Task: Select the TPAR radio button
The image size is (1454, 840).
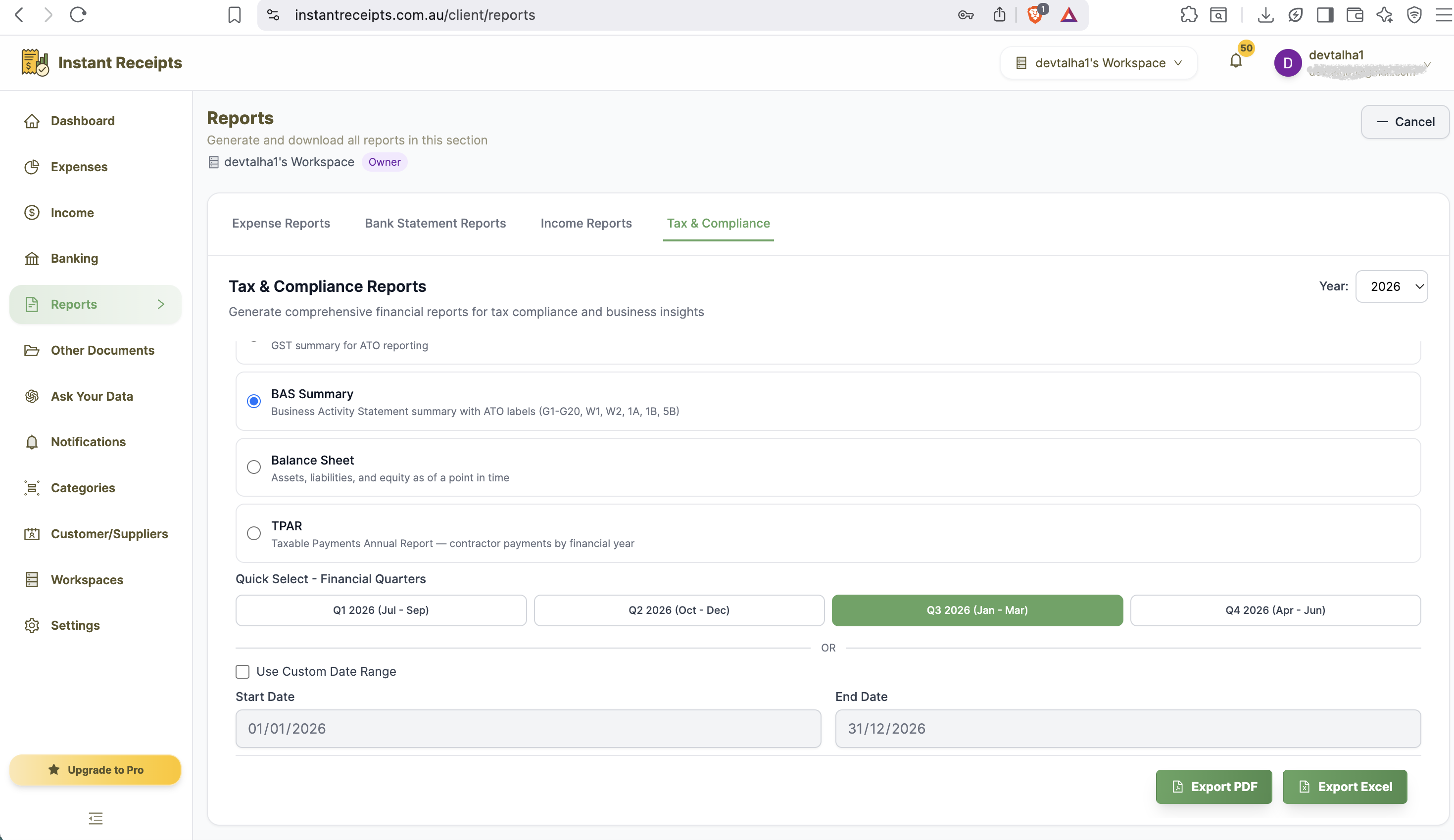Action: [254, 533]
